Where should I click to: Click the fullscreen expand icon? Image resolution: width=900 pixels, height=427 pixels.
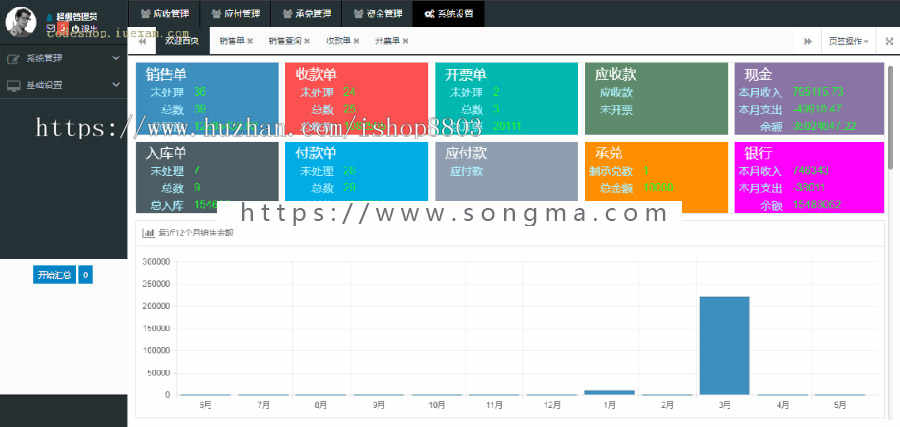click(x=890, y=41)
